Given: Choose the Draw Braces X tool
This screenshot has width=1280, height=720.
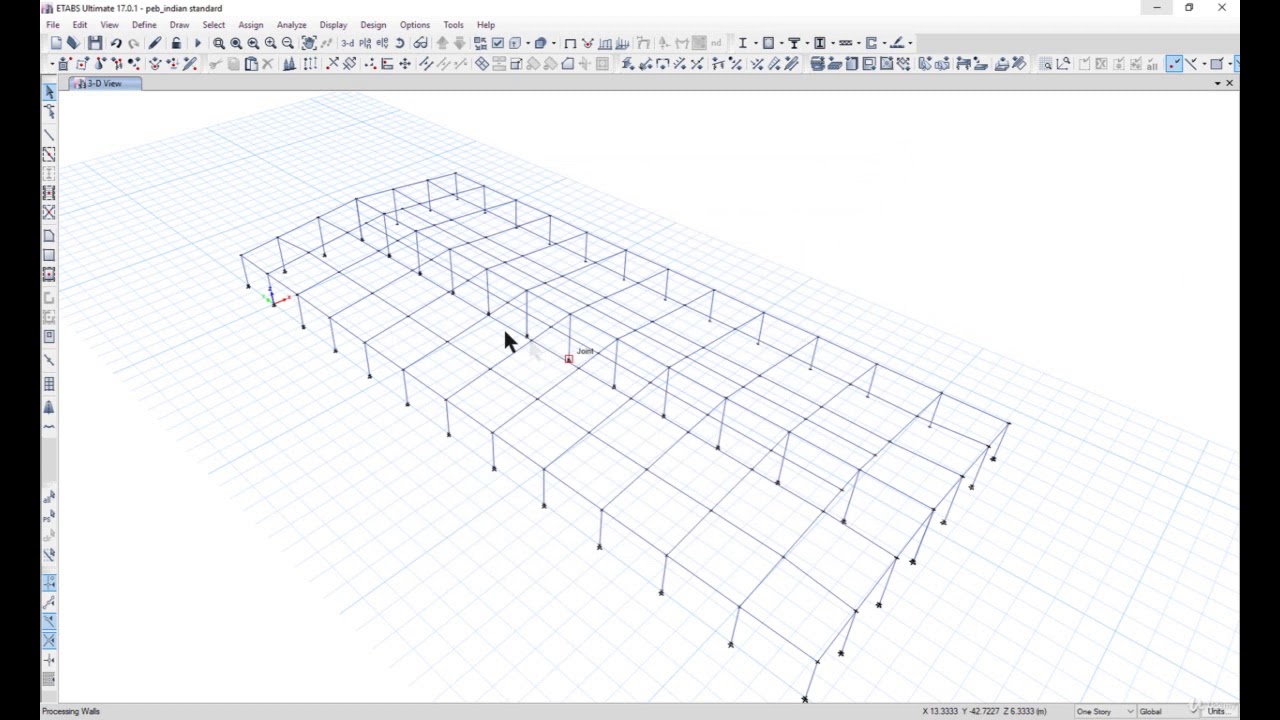Looking at the screenshot, I should click(49, 212).
